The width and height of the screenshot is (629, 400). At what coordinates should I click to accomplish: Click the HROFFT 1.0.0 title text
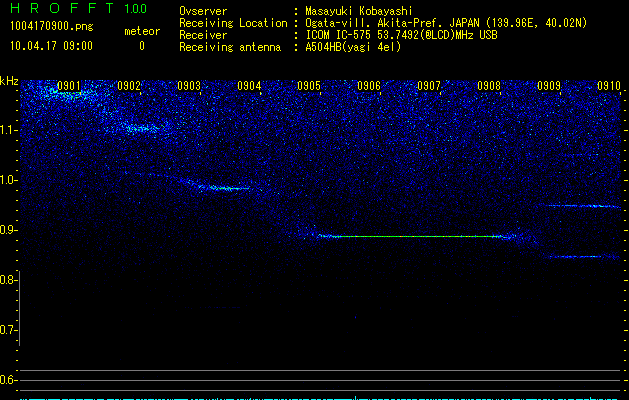point(78,8)
